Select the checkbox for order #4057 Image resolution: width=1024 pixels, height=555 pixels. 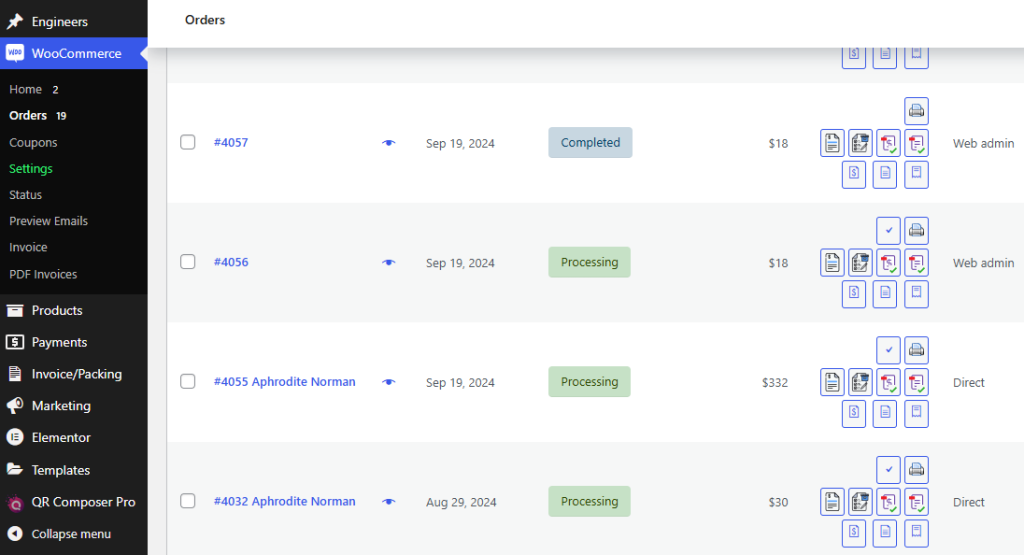[188, 142]
